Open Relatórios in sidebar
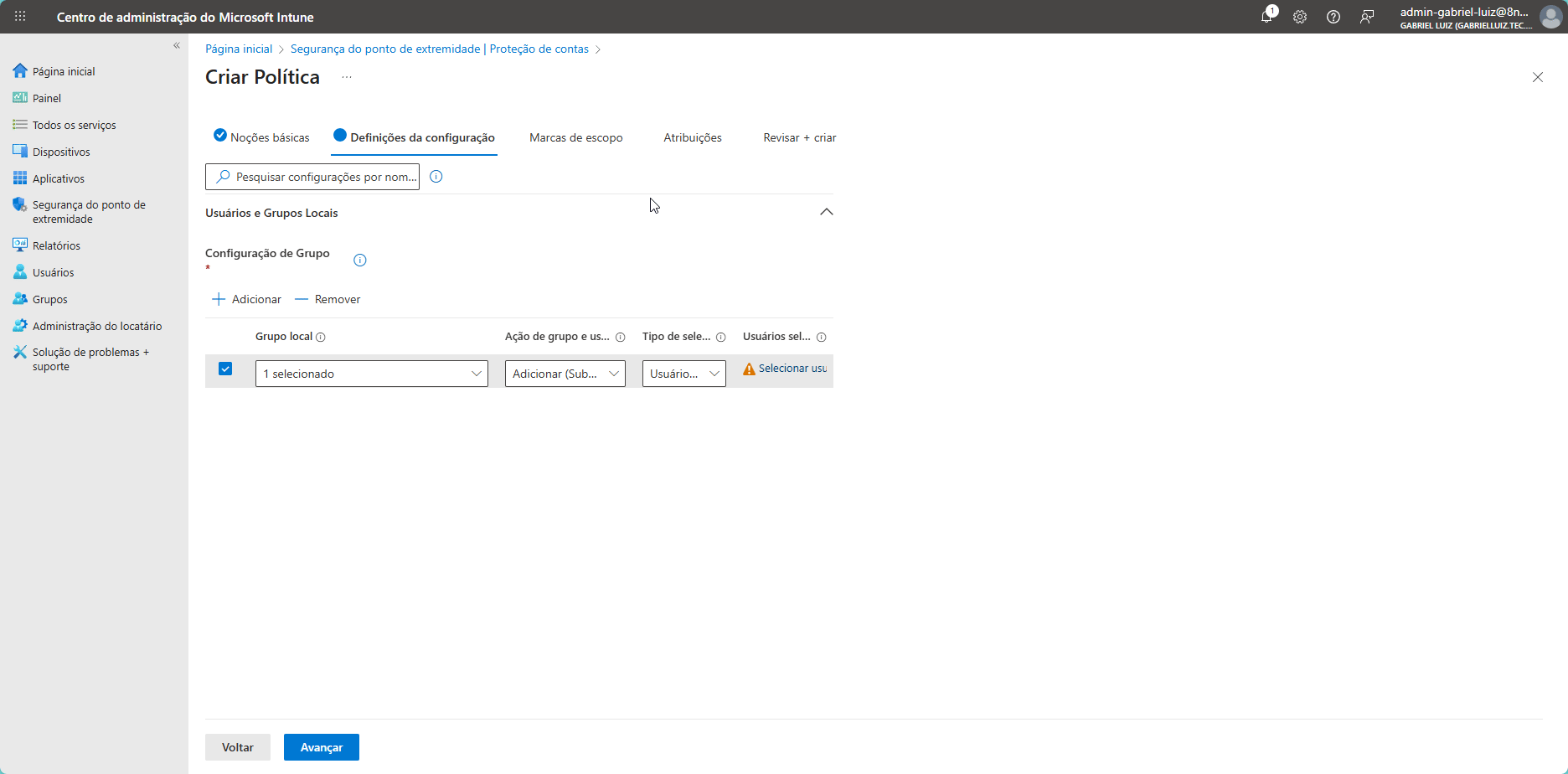Screen dimensions: 1568x774 tap(56, 245)
